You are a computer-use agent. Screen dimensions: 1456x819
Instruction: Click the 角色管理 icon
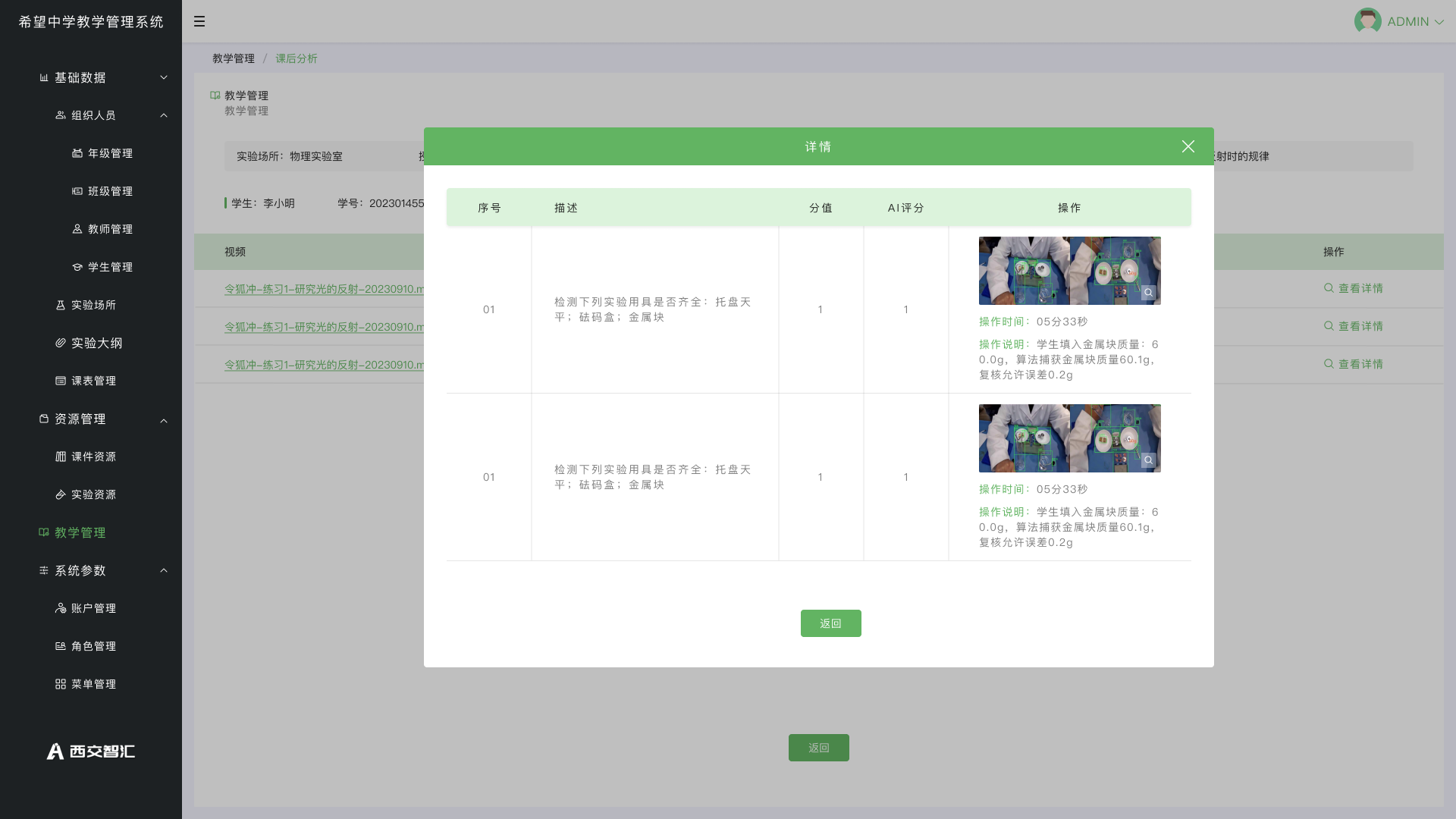61,646
